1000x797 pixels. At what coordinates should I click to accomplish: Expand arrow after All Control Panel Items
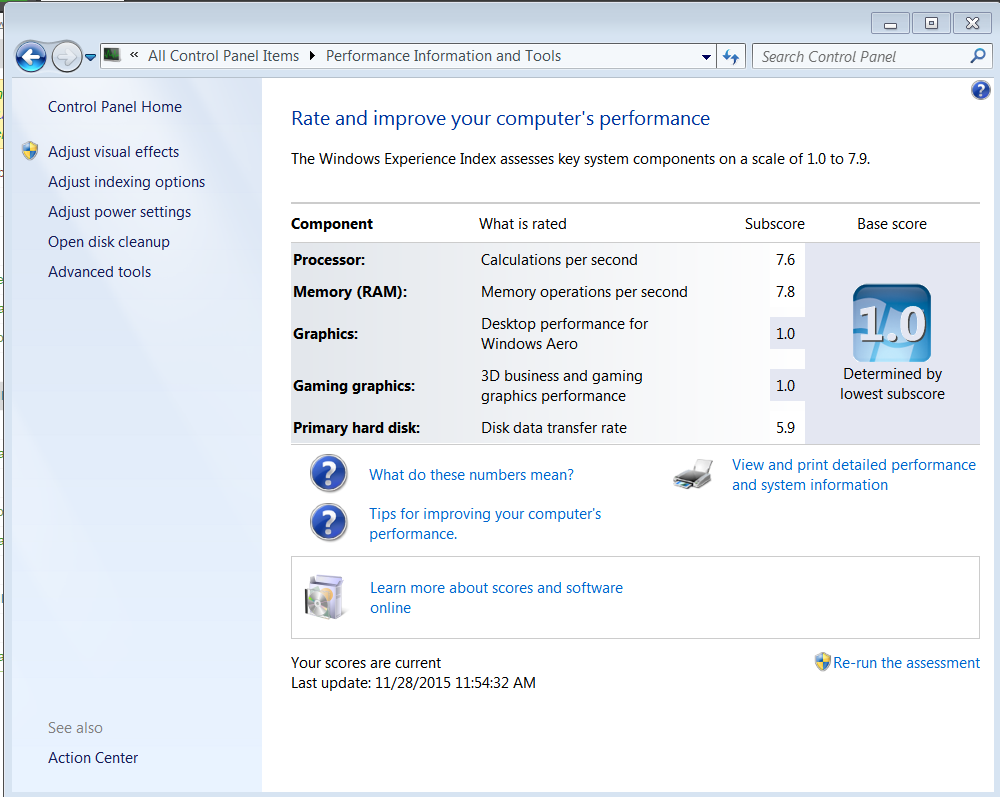click(x=312, y=56)
